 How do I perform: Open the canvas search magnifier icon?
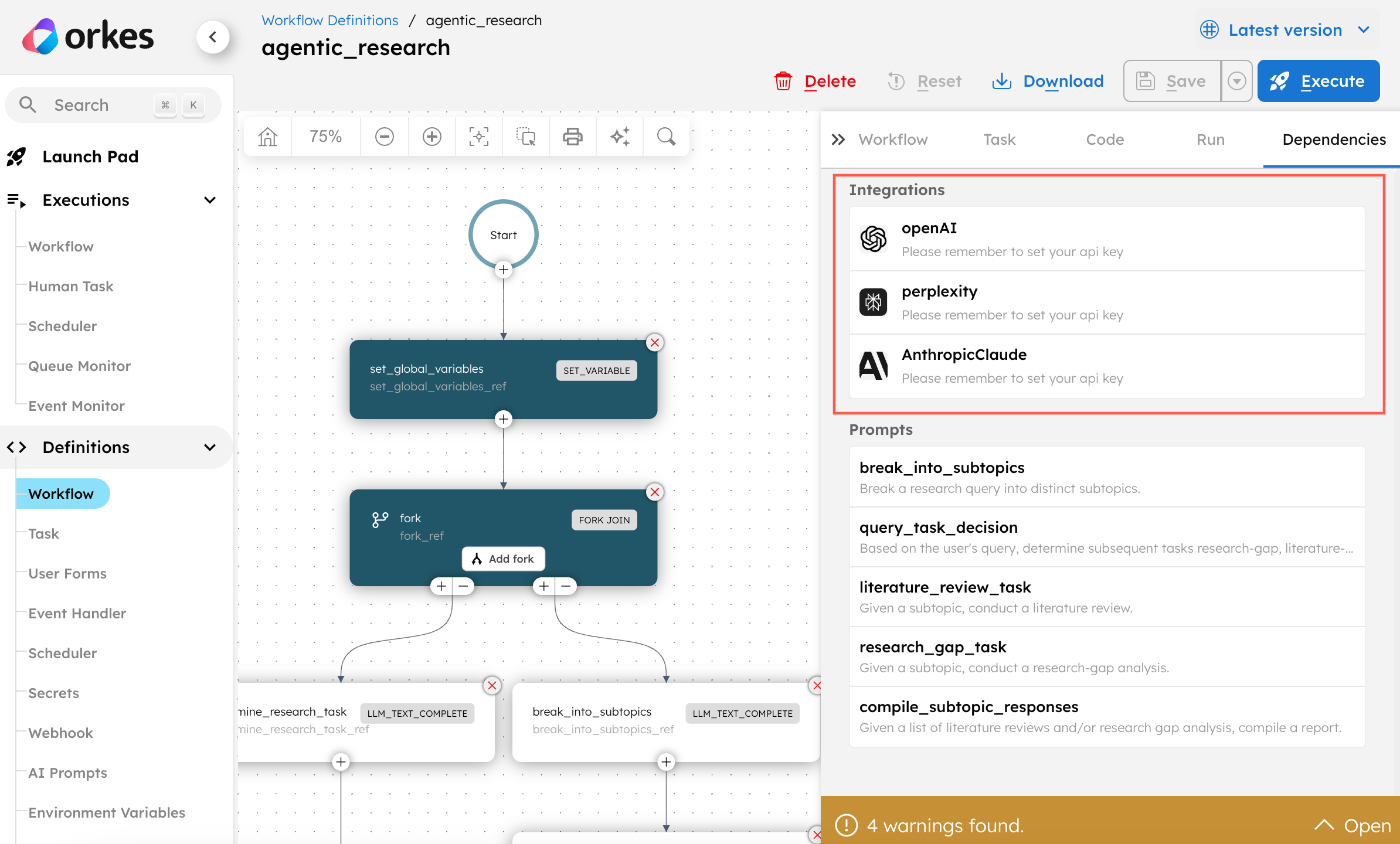[667, 137]
